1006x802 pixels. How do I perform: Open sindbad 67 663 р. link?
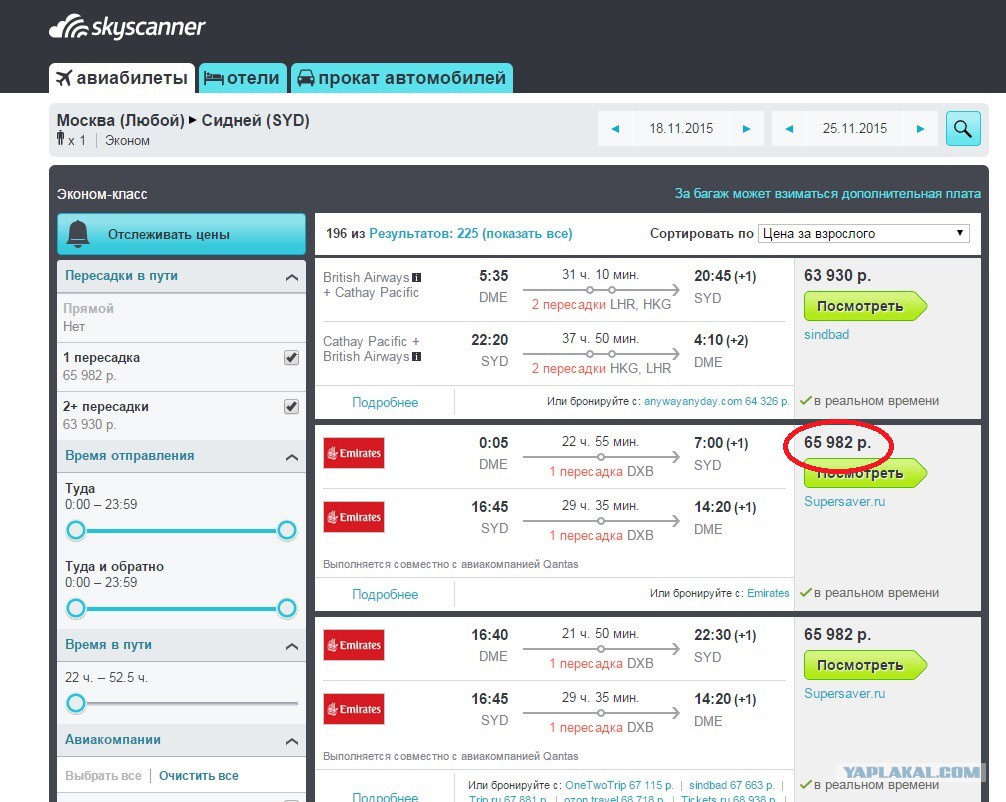731,785
